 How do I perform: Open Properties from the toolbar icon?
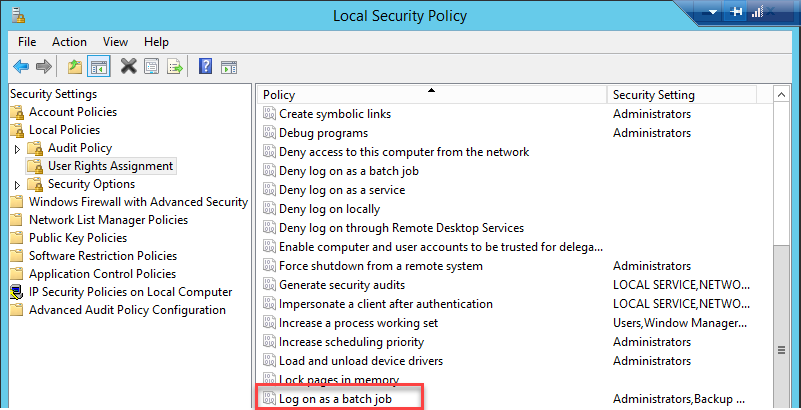point(151,67)
